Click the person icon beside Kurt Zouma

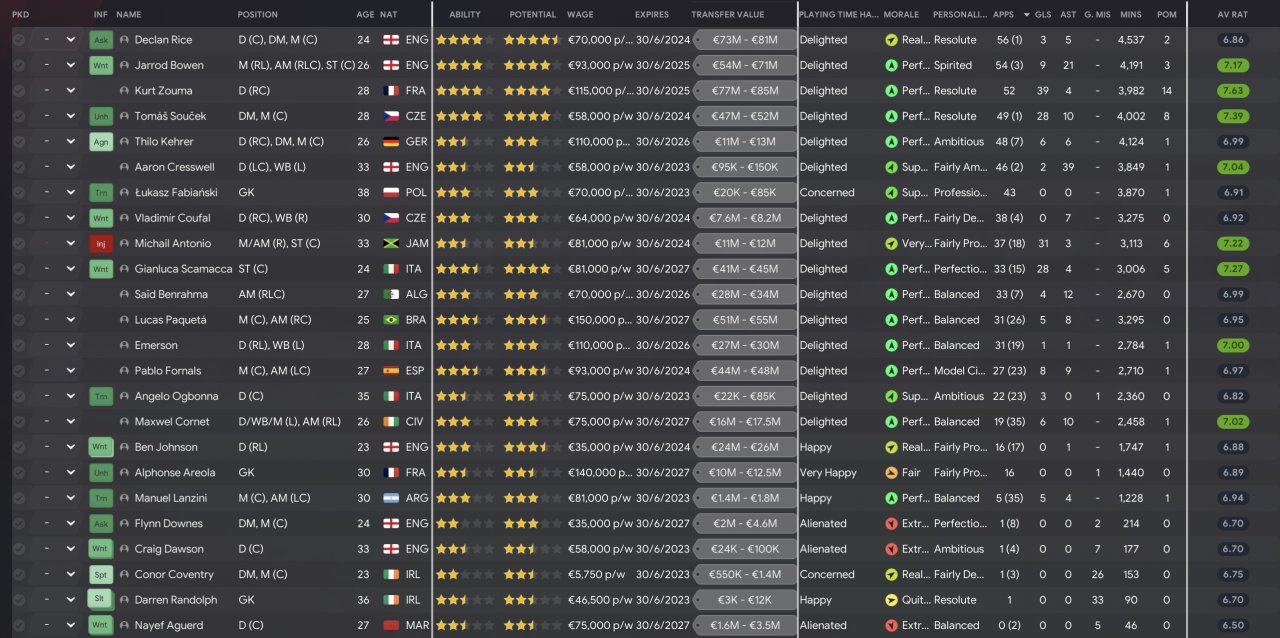[x=124, y=91]
